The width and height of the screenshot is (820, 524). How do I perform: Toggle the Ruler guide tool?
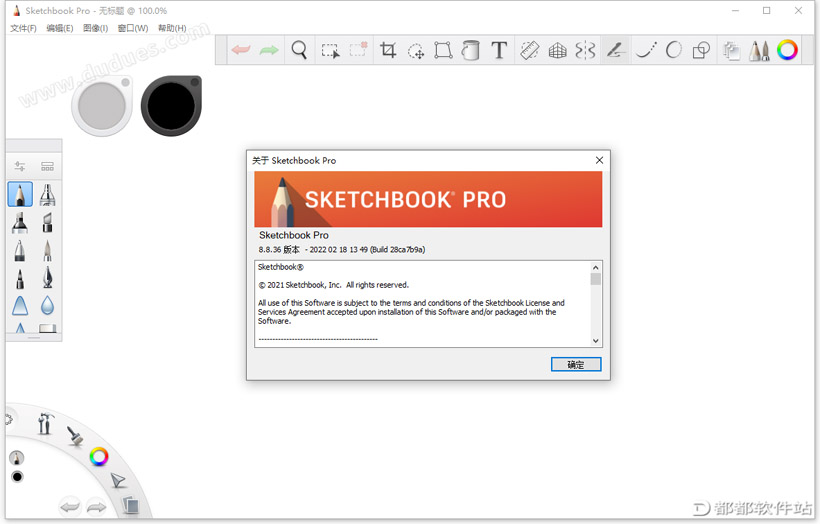530,50
